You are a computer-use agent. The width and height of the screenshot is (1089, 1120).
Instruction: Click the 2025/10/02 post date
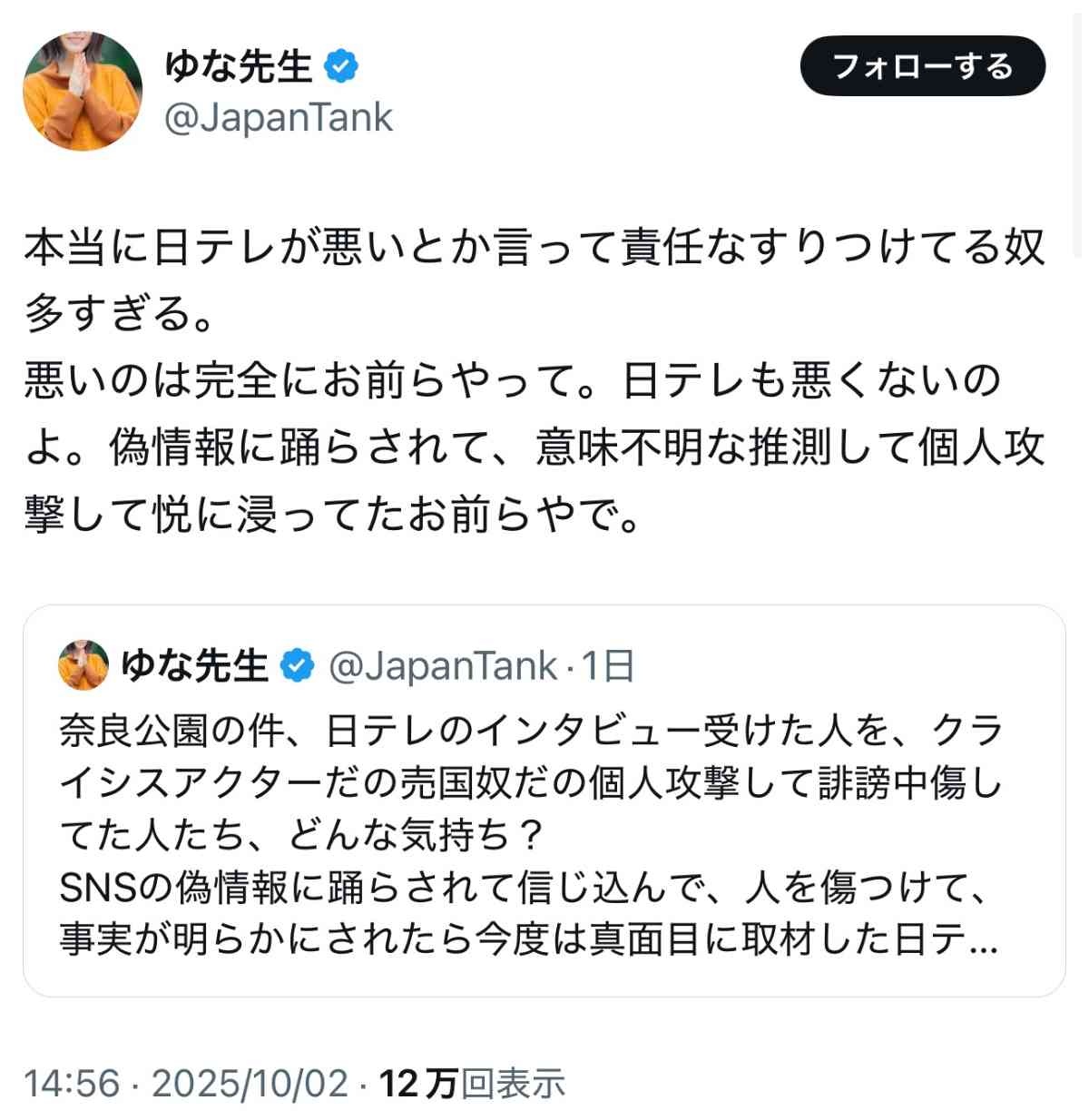[250, 1084]
